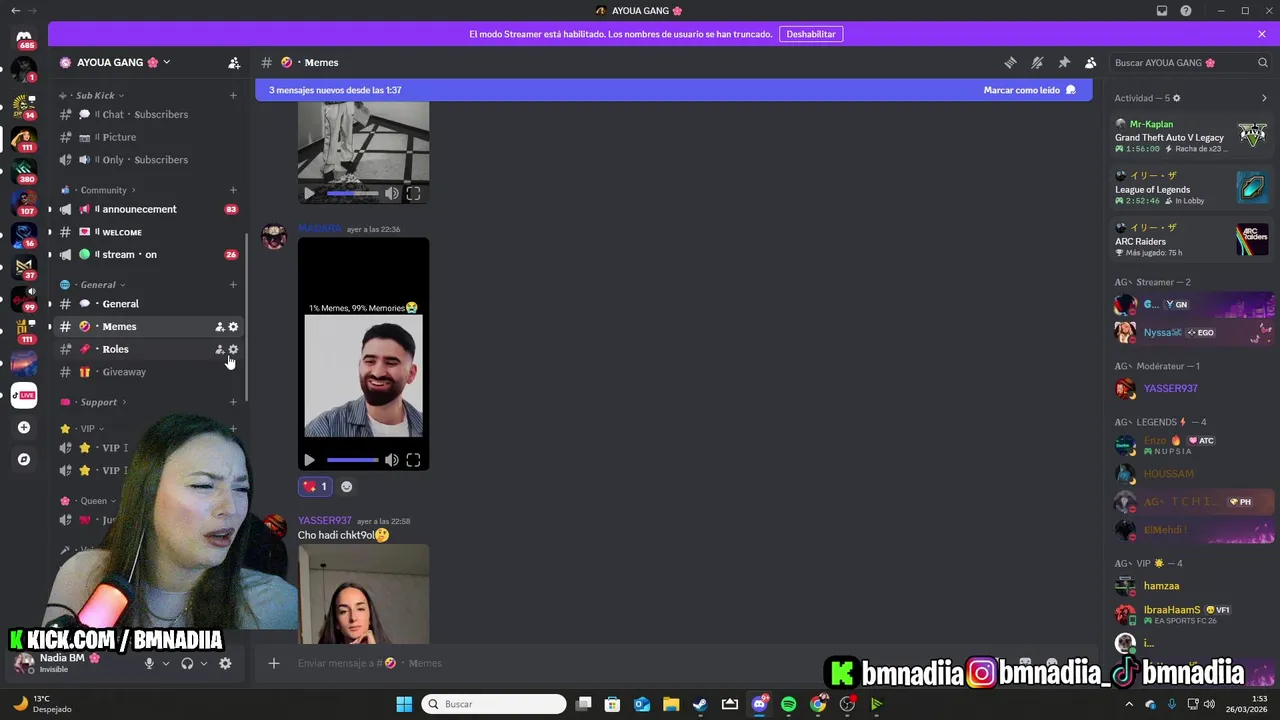This screenshot has height=720, width=1280.
Task: Open member hamzaa in the VIP list
Action: pyautogui.click(x=1192, y=586)
